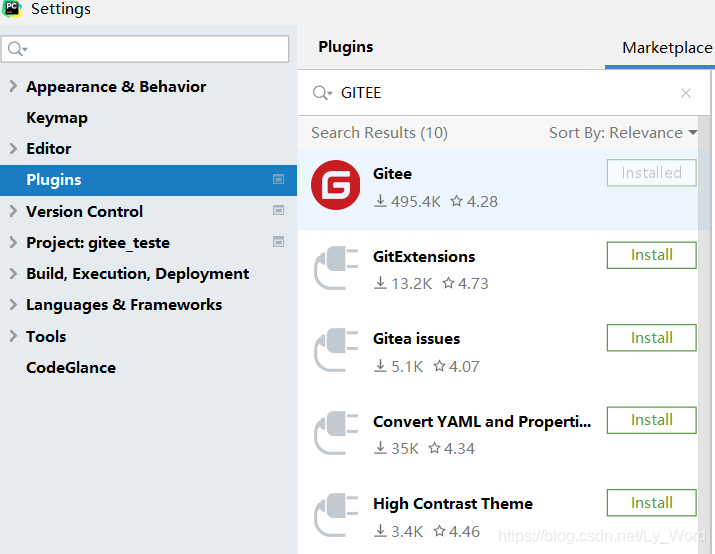The width and height of the screenshot is (715, 554).
Task: Install the Gitea issues plugin
Action: (651, 338)
